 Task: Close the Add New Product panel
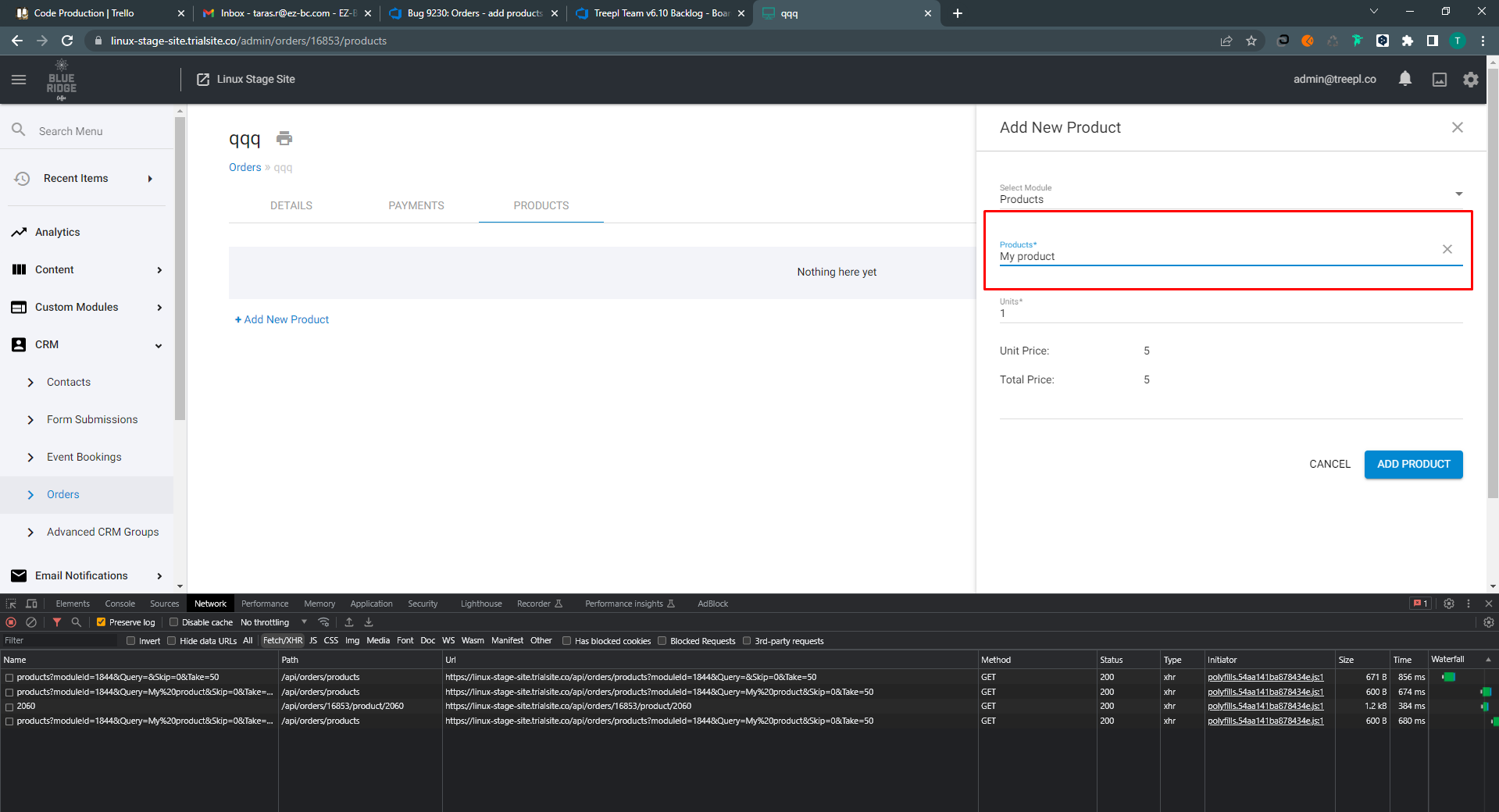(x=1458, y=127)
